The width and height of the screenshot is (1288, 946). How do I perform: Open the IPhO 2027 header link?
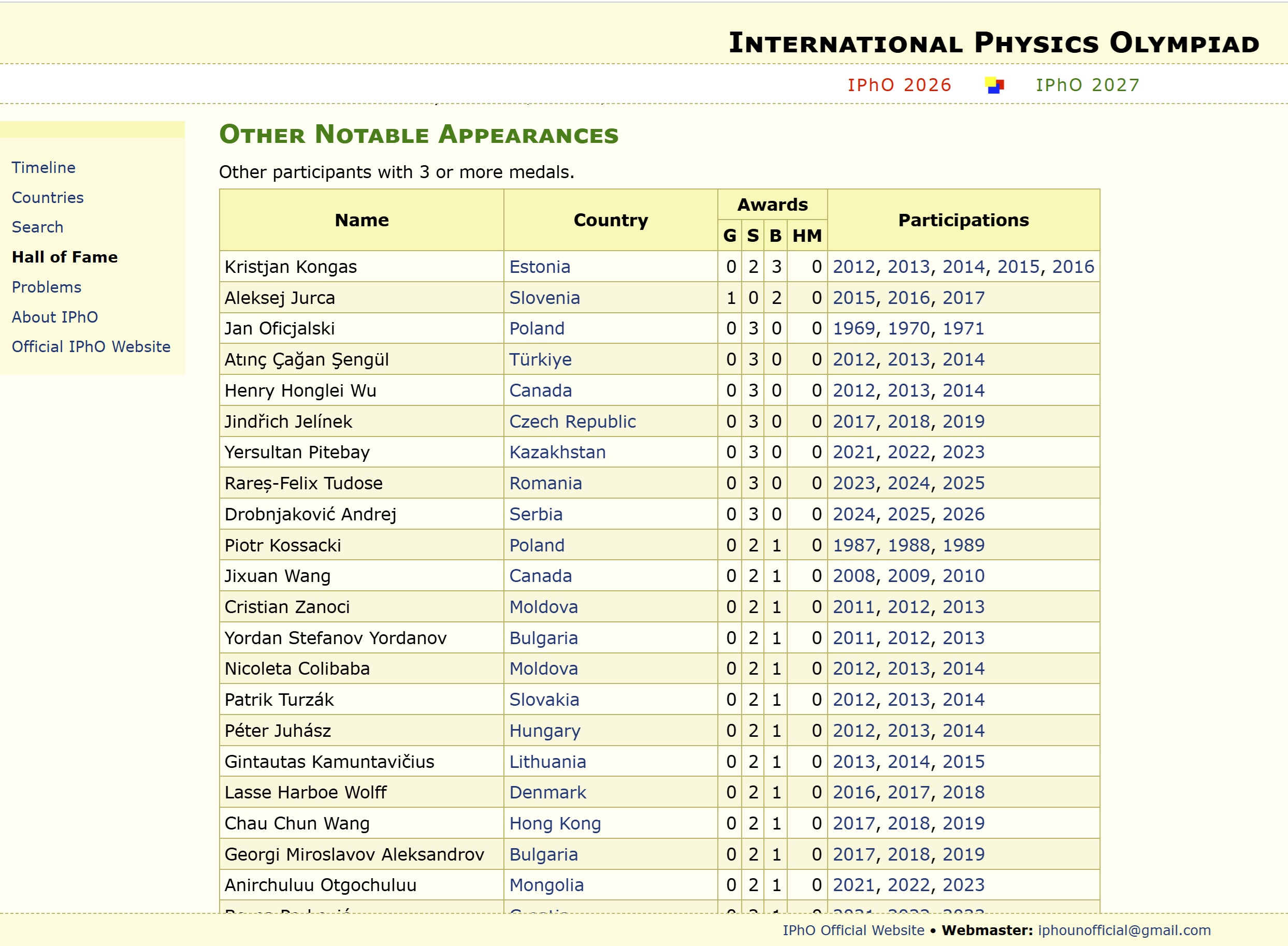point(1088,85)
